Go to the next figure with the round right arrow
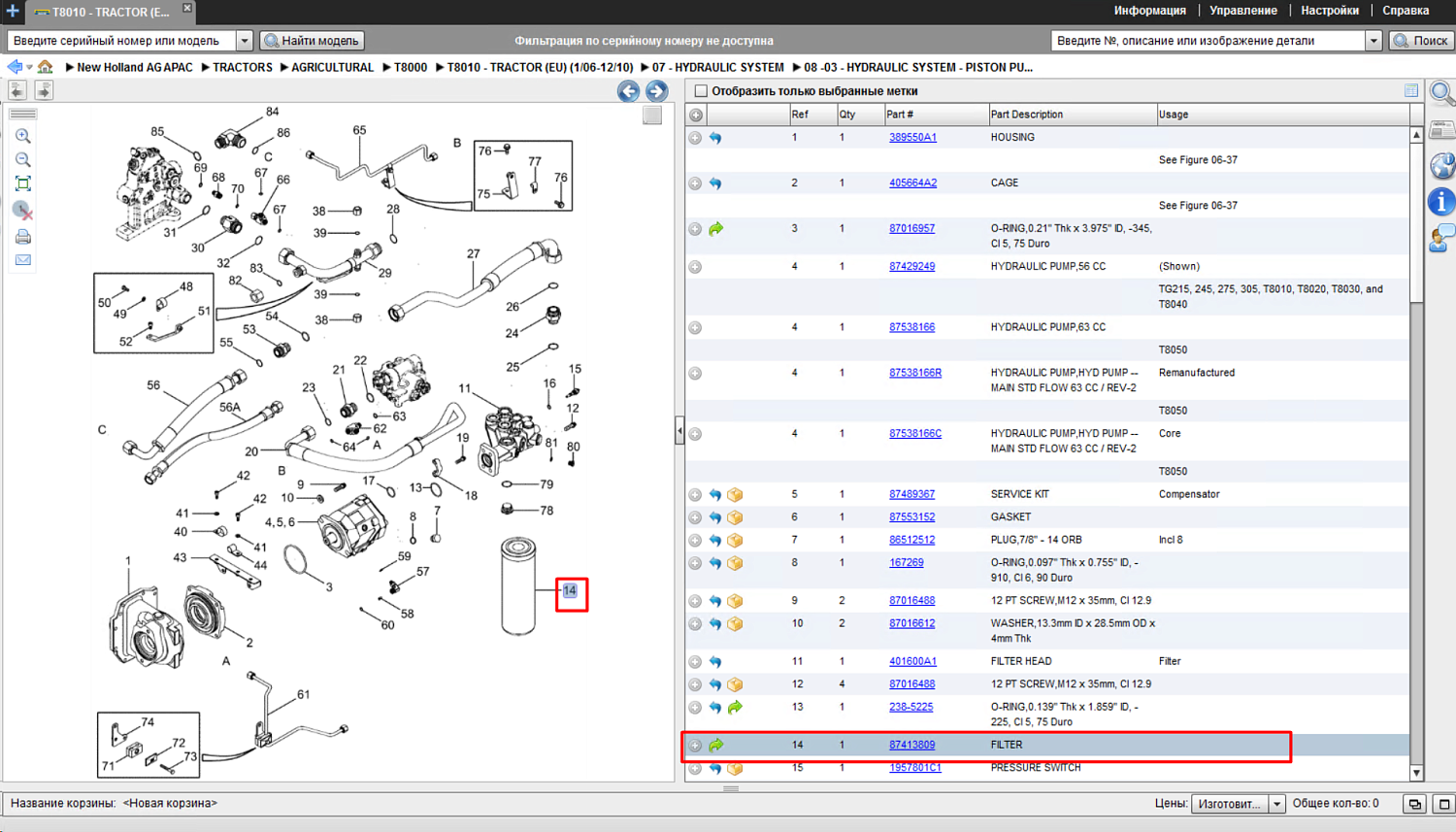The height and width of the screenshot is (832, 1456). pyautogui.click(x=657, y=91)
